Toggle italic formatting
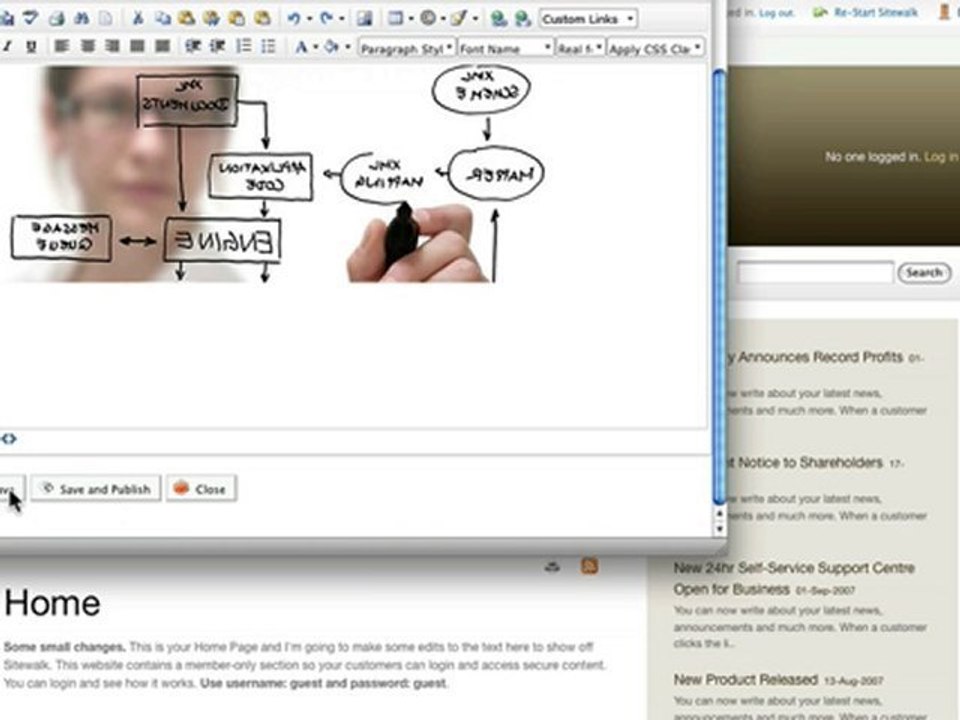This screenshot has width=960, height=720. coord(7,47)
